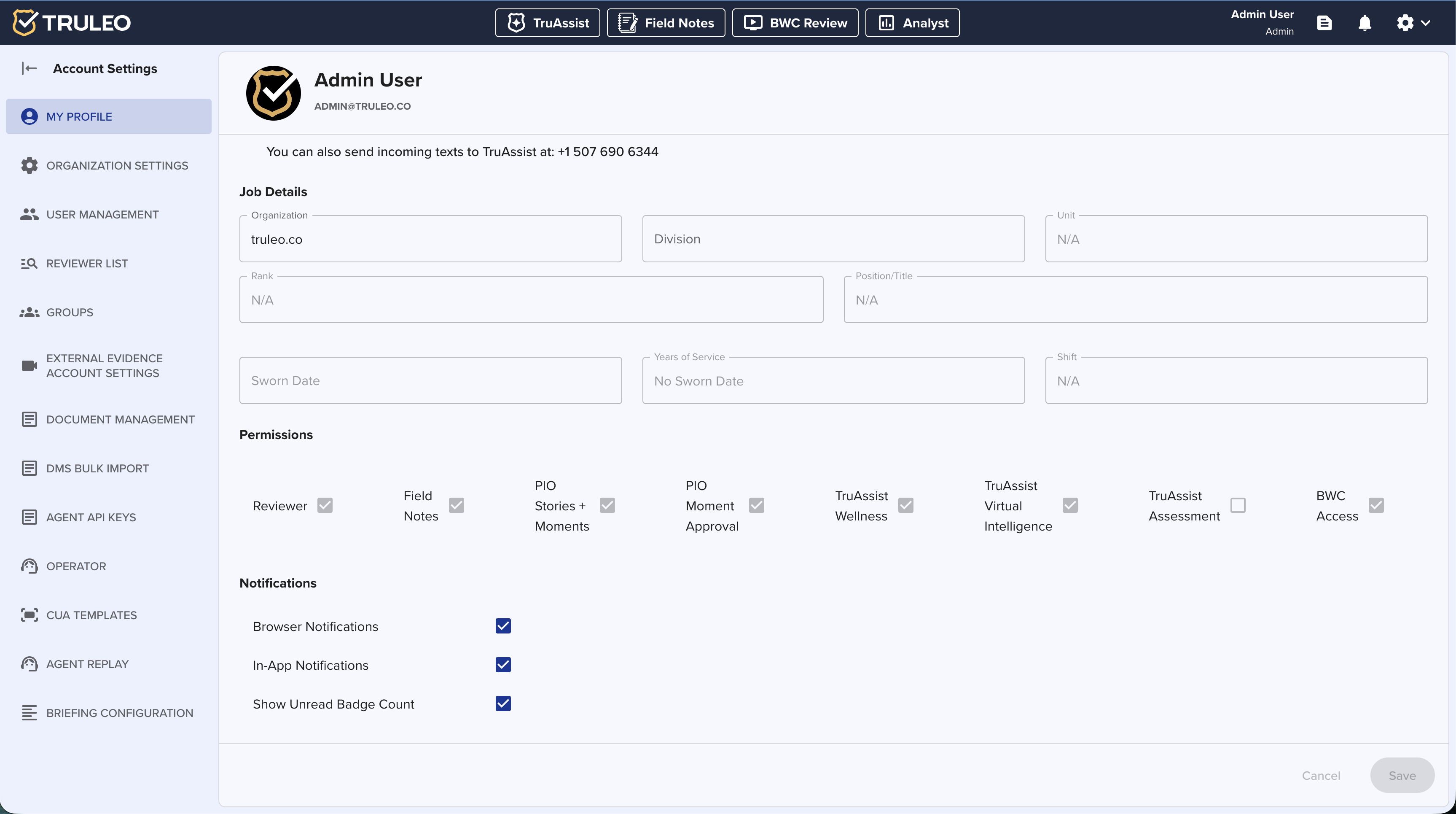Open REVIEWER LIST section
This screenshot has height=814, width=1456.
tap(108, 264)
